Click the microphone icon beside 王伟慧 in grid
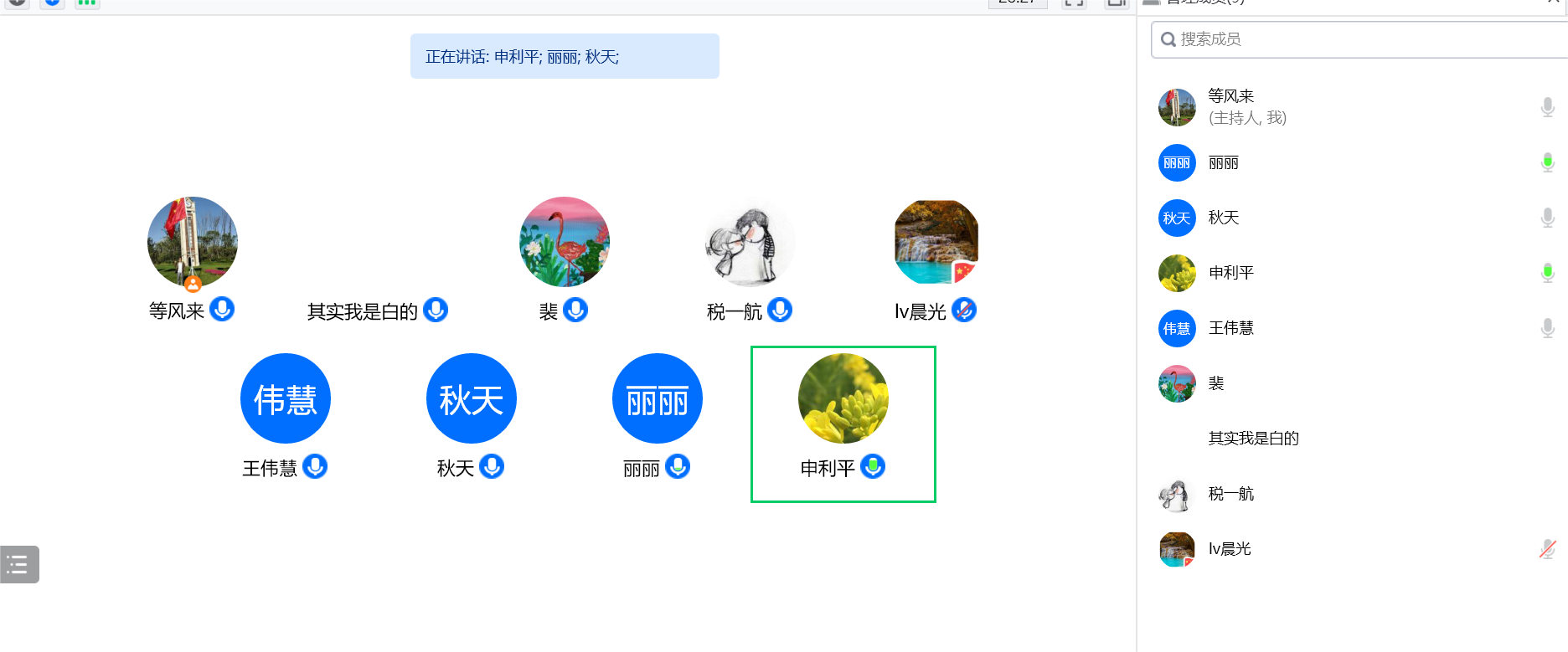This screenshot has width=1568, height=652. click(x=315, y=466)
